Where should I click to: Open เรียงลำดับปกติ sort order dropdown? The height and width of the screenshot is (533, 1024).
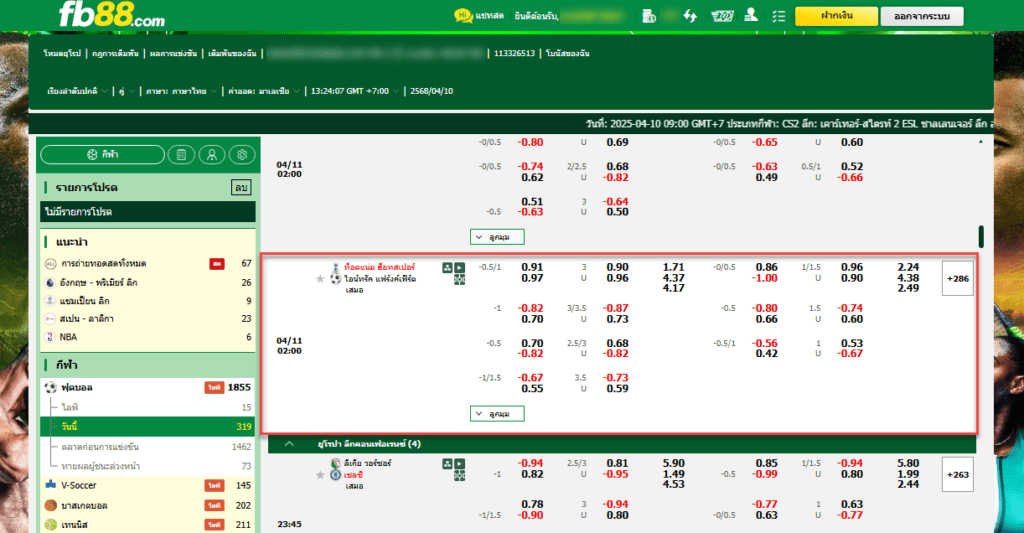coord(77,91)
